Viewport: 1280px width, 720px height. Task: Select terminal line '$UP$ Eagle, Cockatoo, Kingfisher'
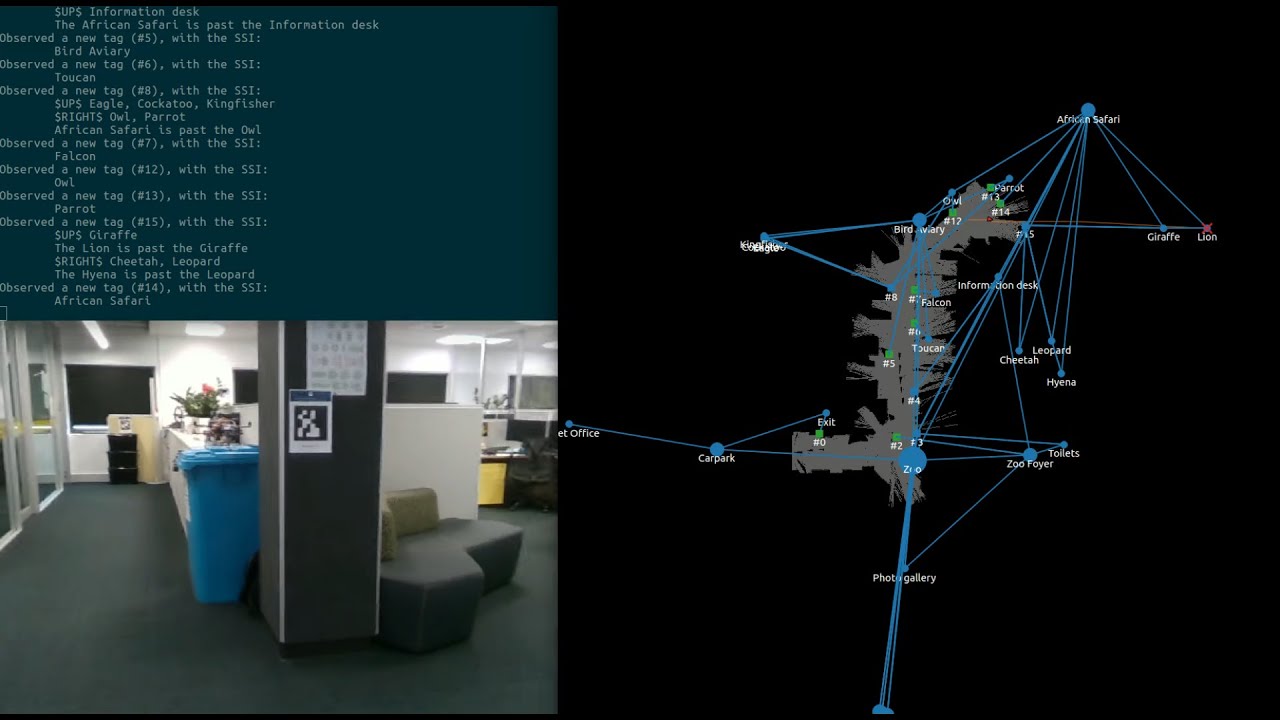pyautogui.click(x=164, y=103)
